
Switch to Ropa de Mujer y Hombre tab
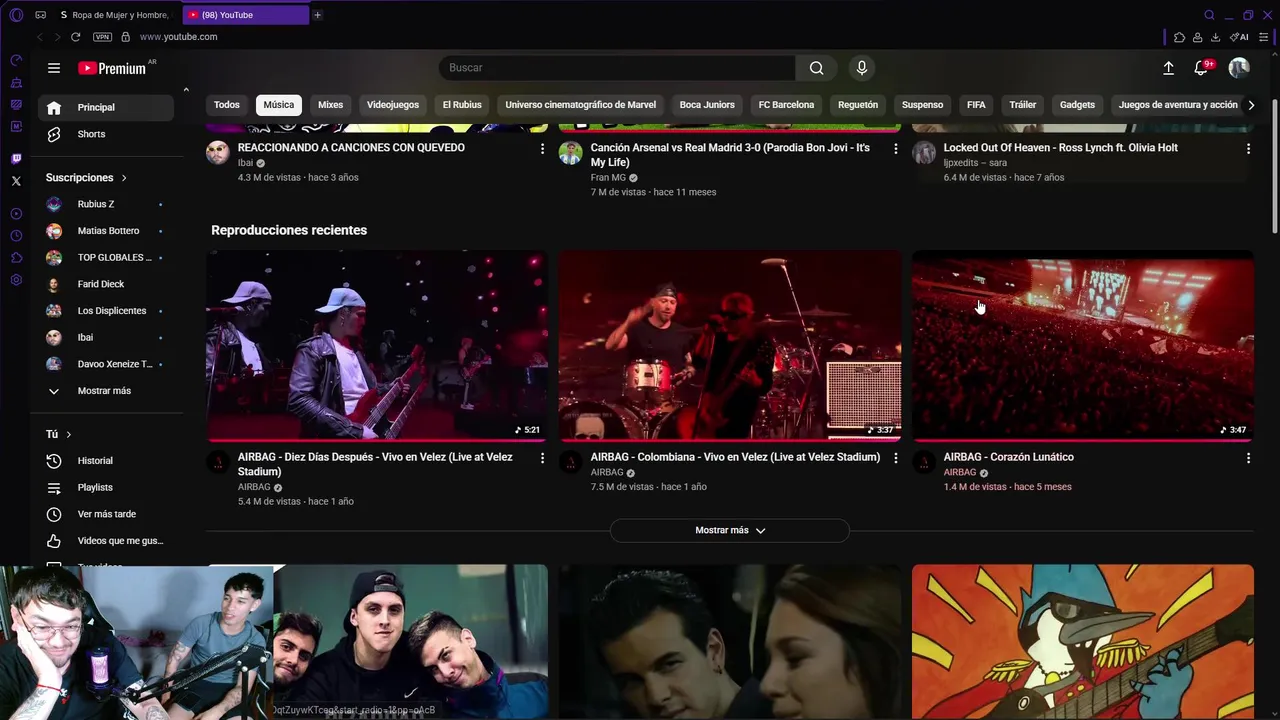(x=117, y=15)
